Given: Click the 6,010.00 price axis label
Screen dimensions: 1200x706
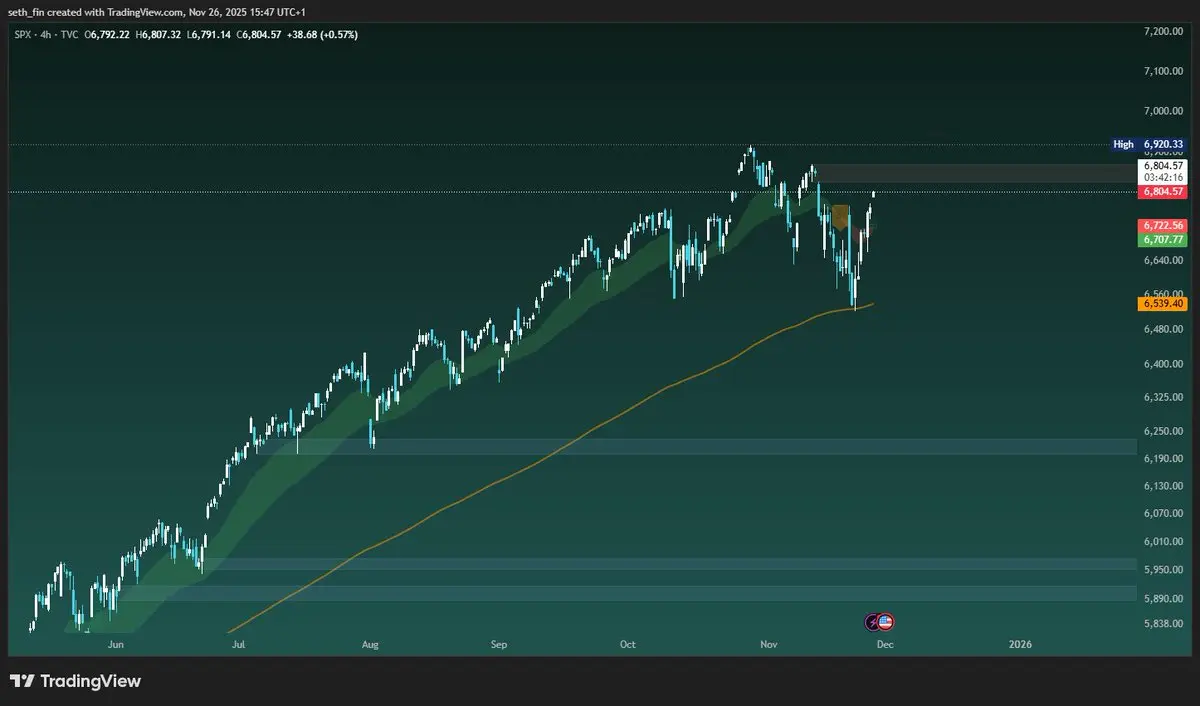Looking at the screenshot, I should point(1163,542).
